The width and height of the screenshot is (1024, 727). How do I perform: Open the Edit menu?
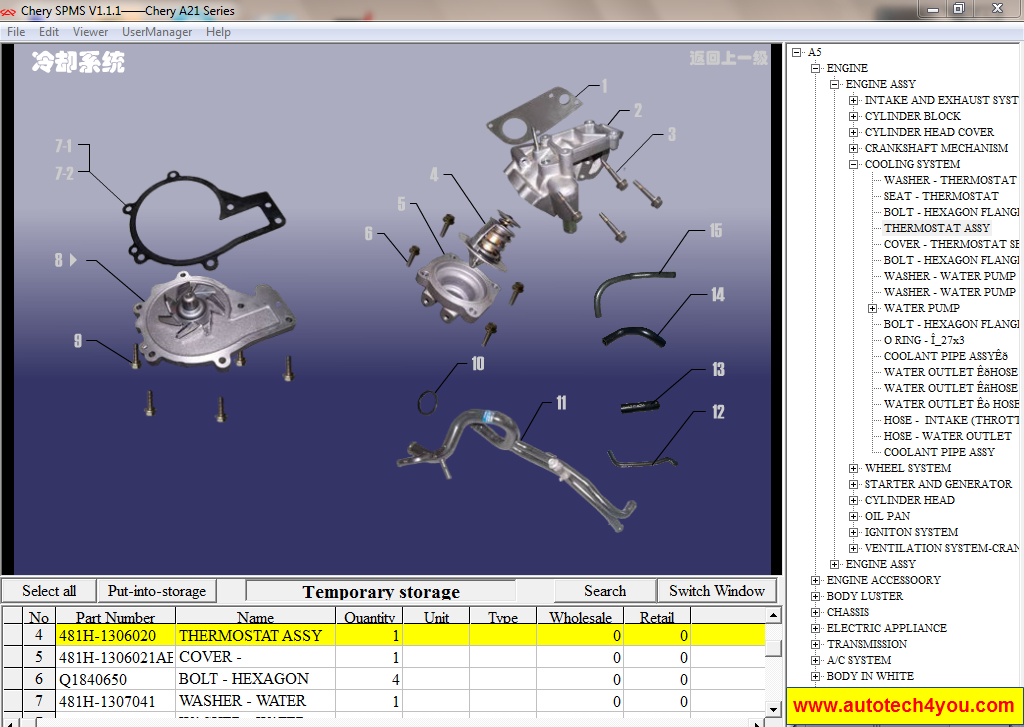[49, 31]
